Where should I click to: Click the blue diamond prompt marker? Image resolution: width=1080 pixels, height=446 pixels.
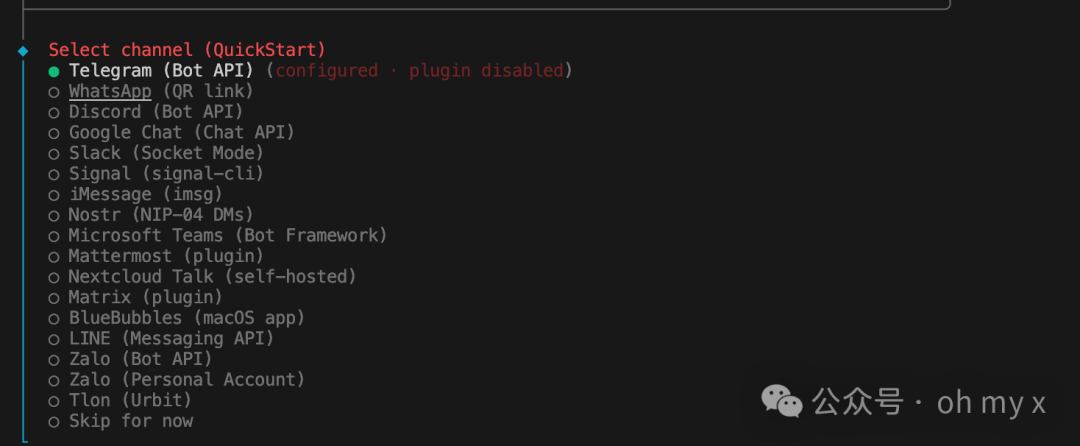point(24,50)
